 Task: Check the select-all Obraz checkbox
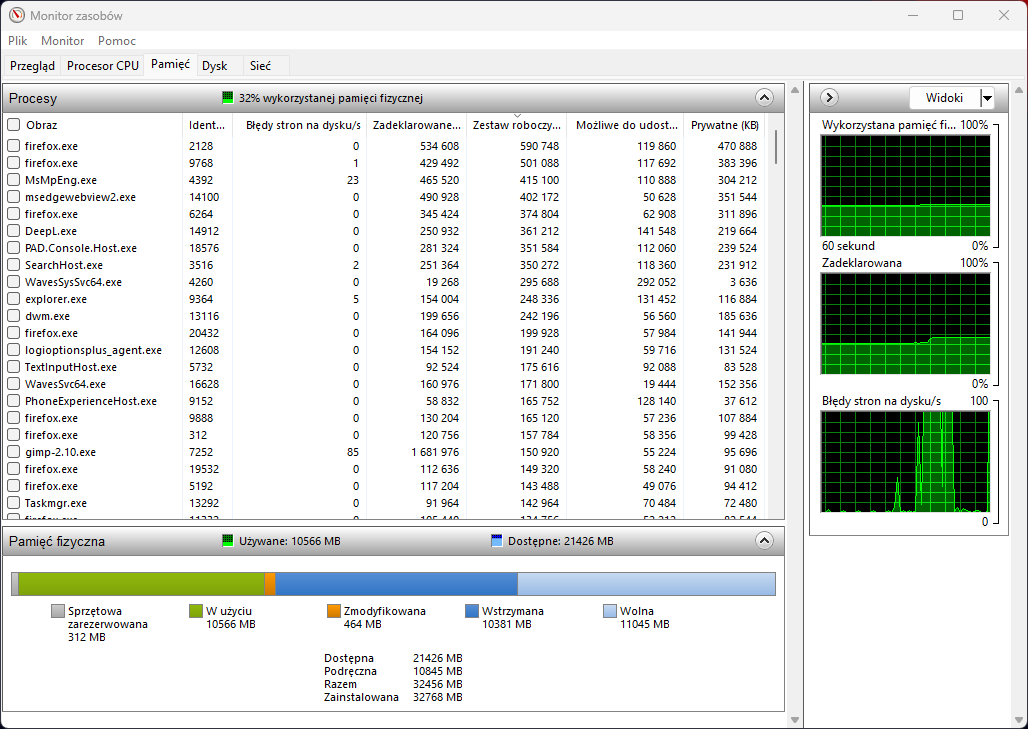(x=14, y=125)
